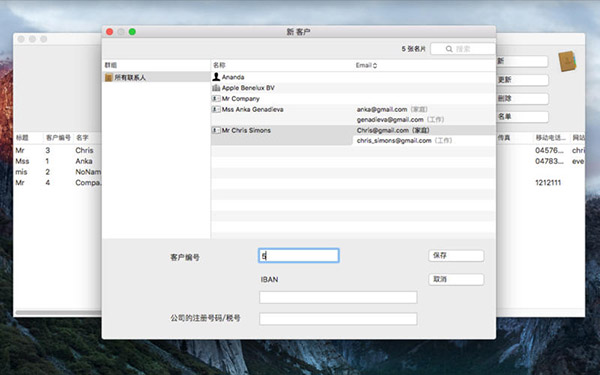Click the 名称 column header

pos(219,65)
